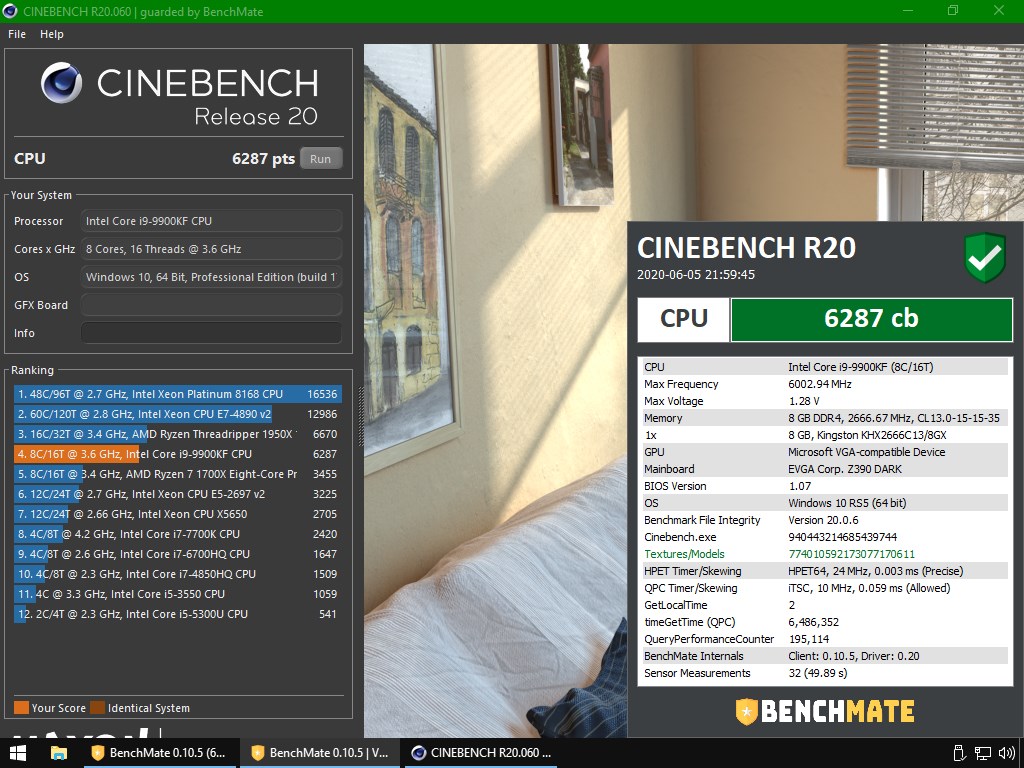Open the Windows Start menu
The height and width of the screenshot is (768, 1024).
[18, 753]
